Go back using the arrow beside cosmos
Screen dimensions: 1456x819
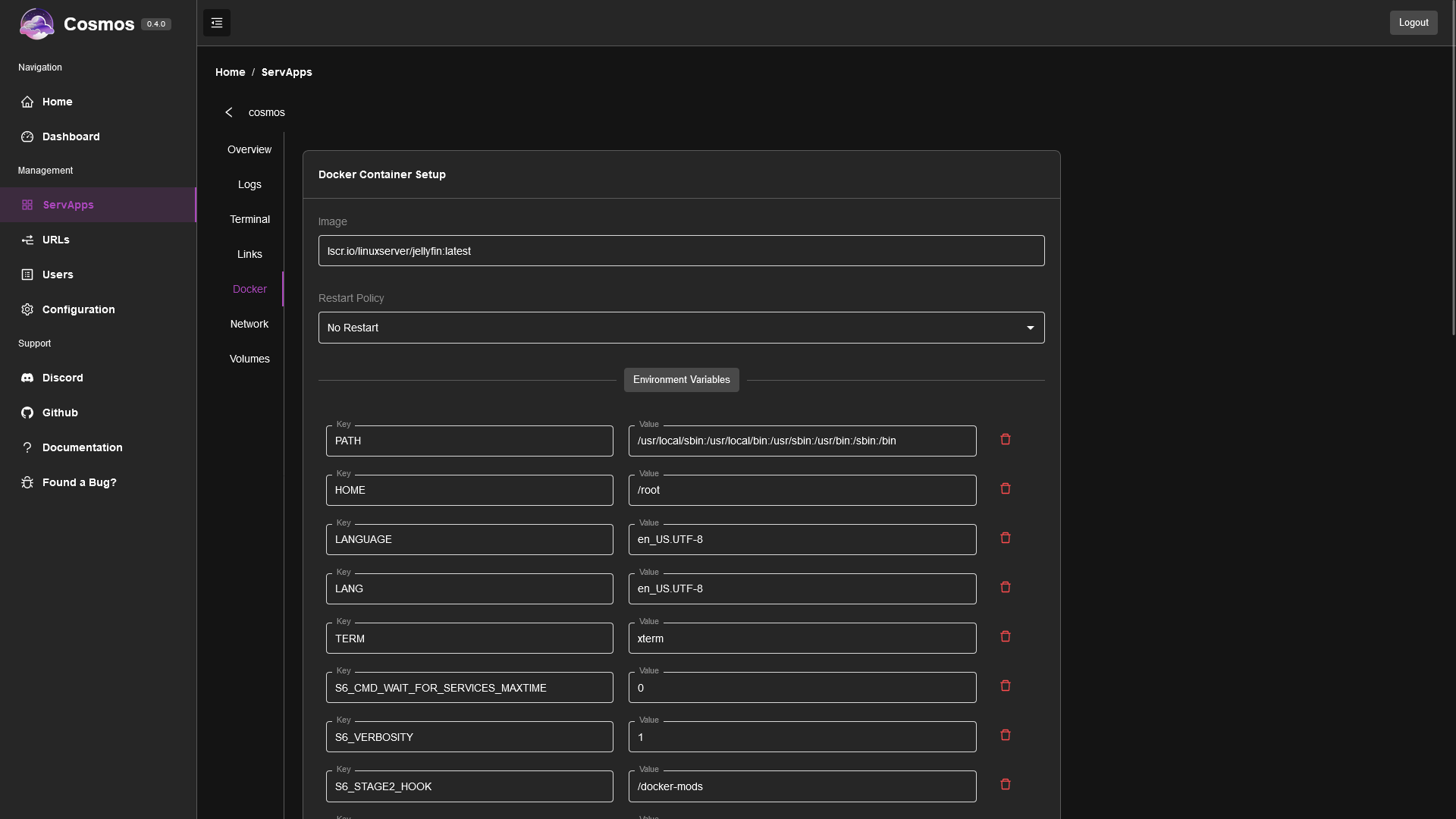(229, 112)
